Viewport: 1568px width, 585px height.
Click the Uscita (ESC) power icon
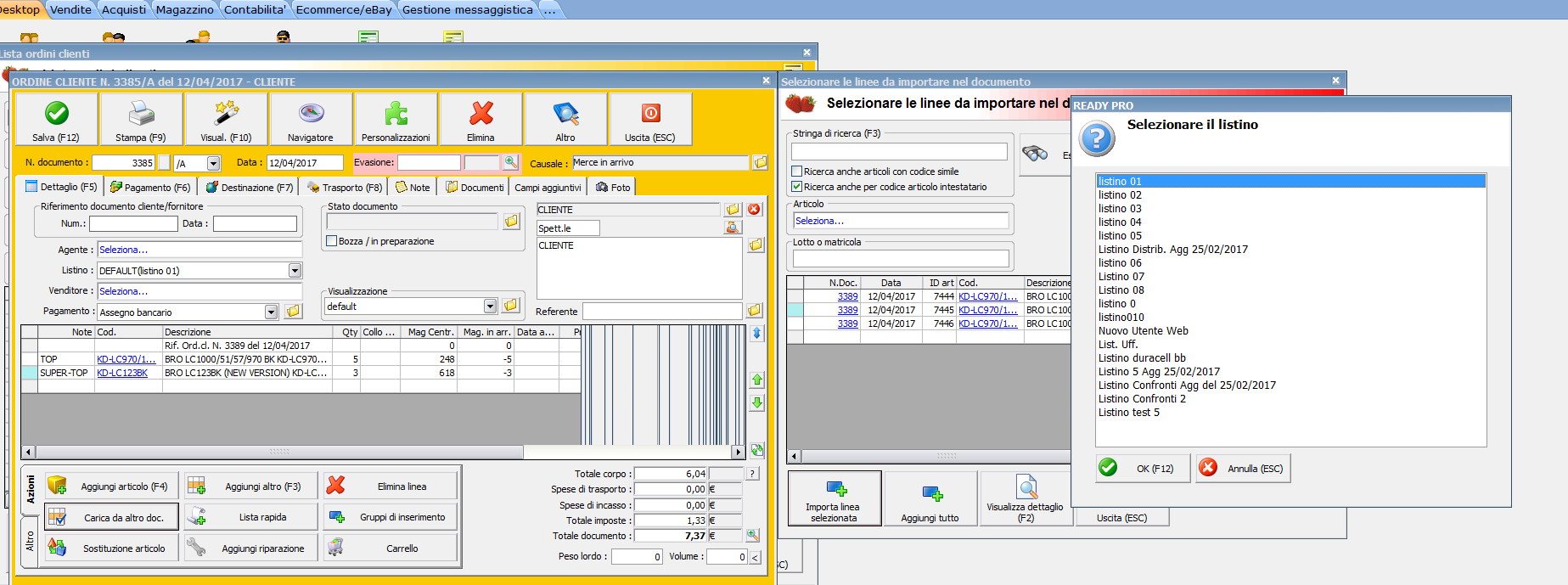click(x=650, y=114)
